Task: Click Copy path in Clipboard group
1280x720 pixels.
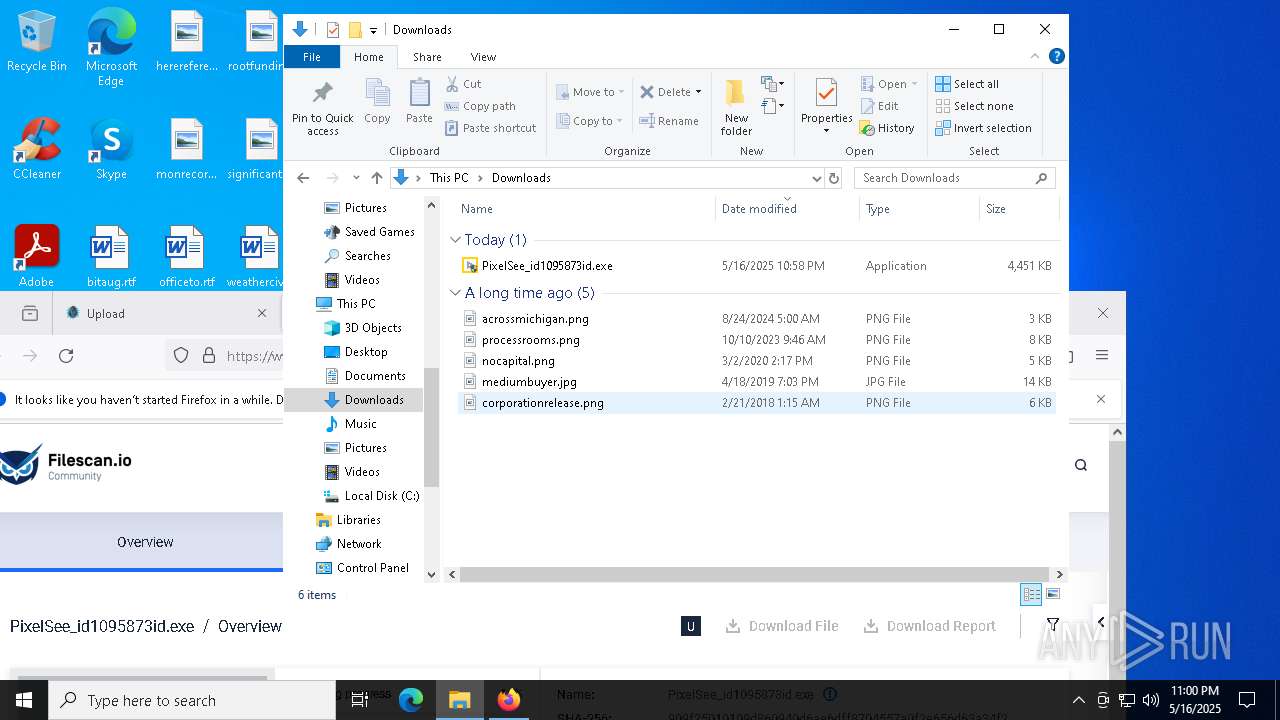Action: 480,106
